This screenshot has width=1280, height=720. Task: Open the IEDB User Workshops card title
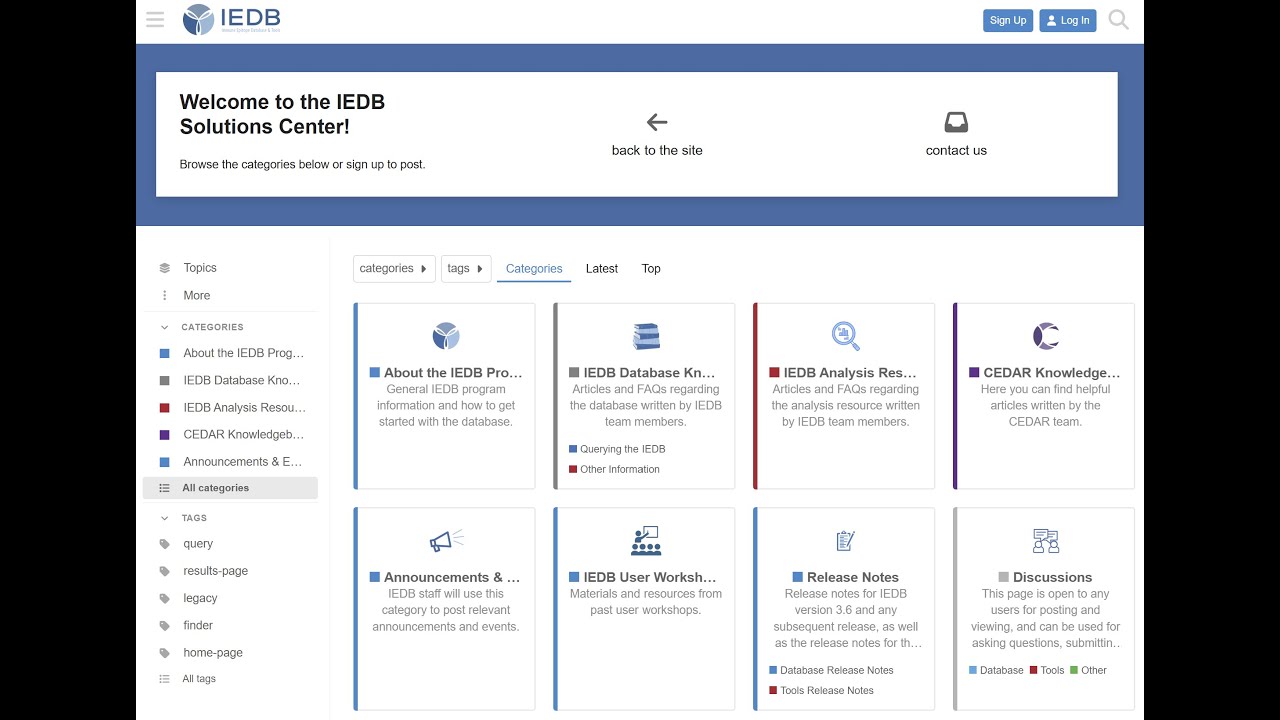click(643, 577)
